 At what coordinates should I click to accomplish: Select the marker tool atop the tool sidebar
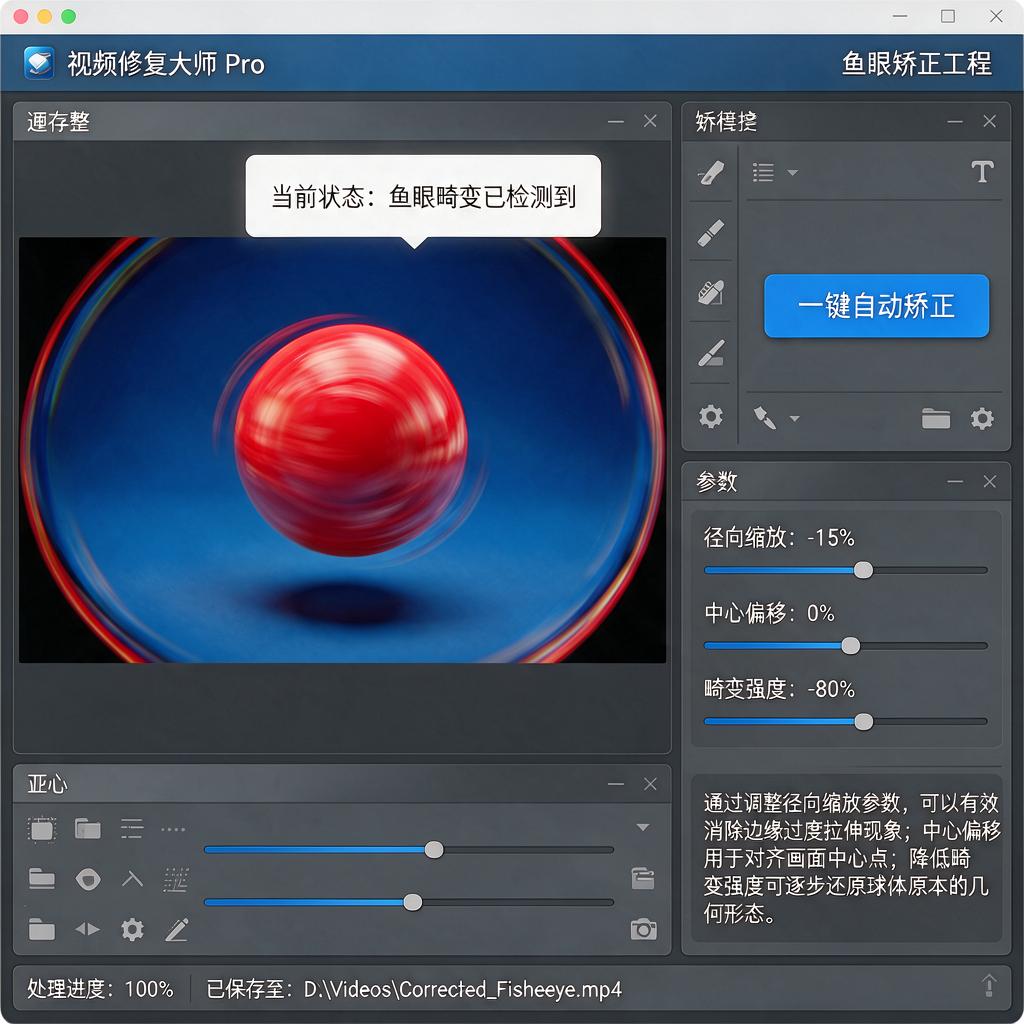tap(711, 173)
